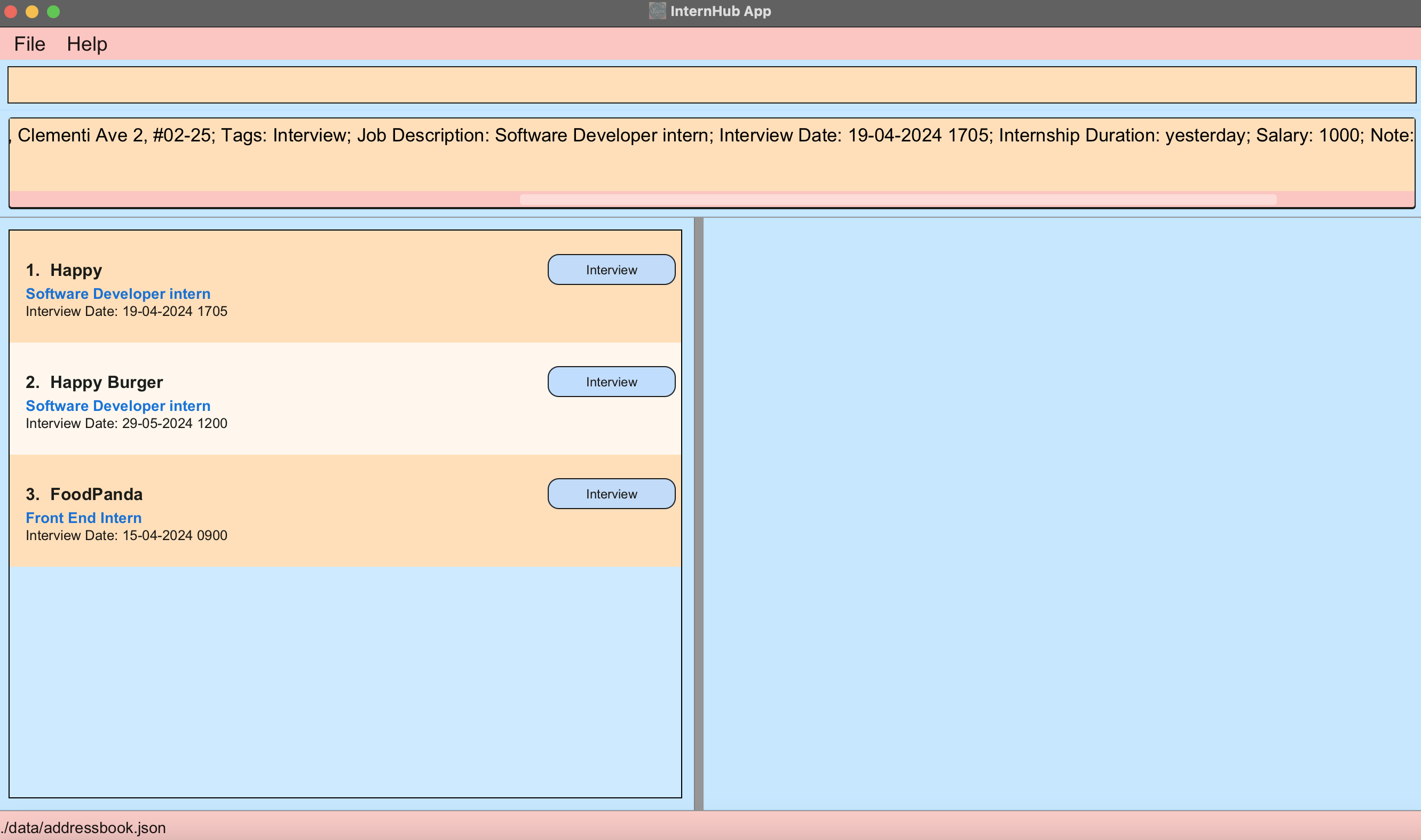The height and width of the screenshot is (840, 1421).
Task: Click the yellow minimize window button
Action: point(32,11)
